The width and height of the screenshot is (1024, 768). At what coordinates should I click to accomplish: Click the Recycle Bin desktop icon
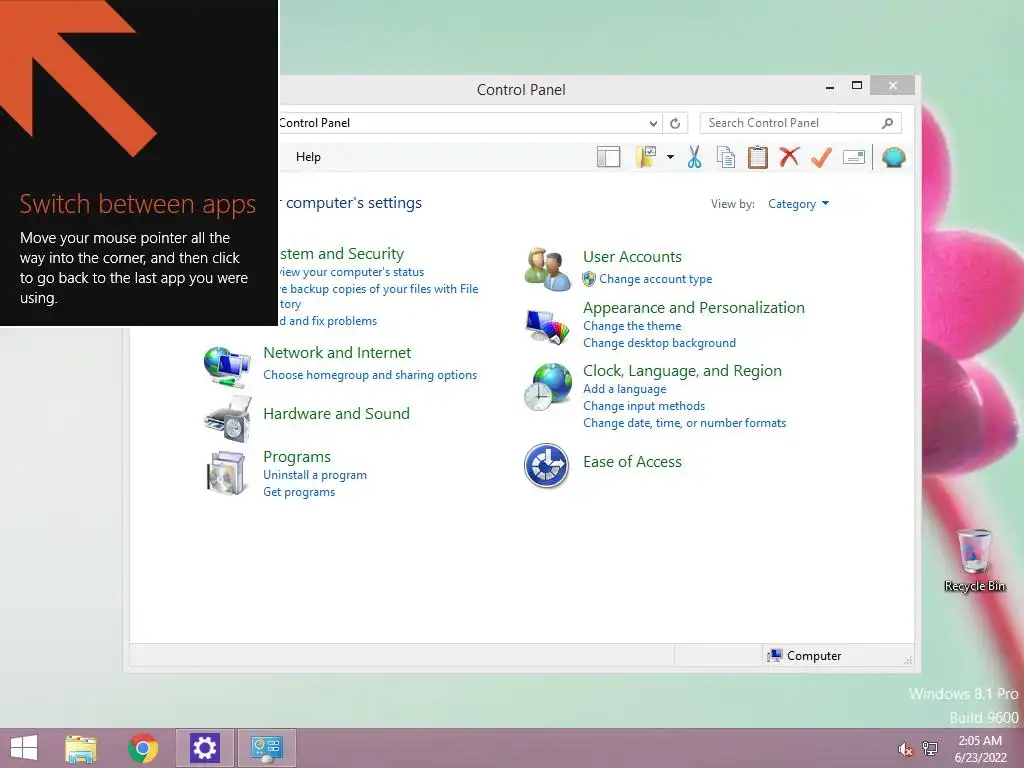974,560
